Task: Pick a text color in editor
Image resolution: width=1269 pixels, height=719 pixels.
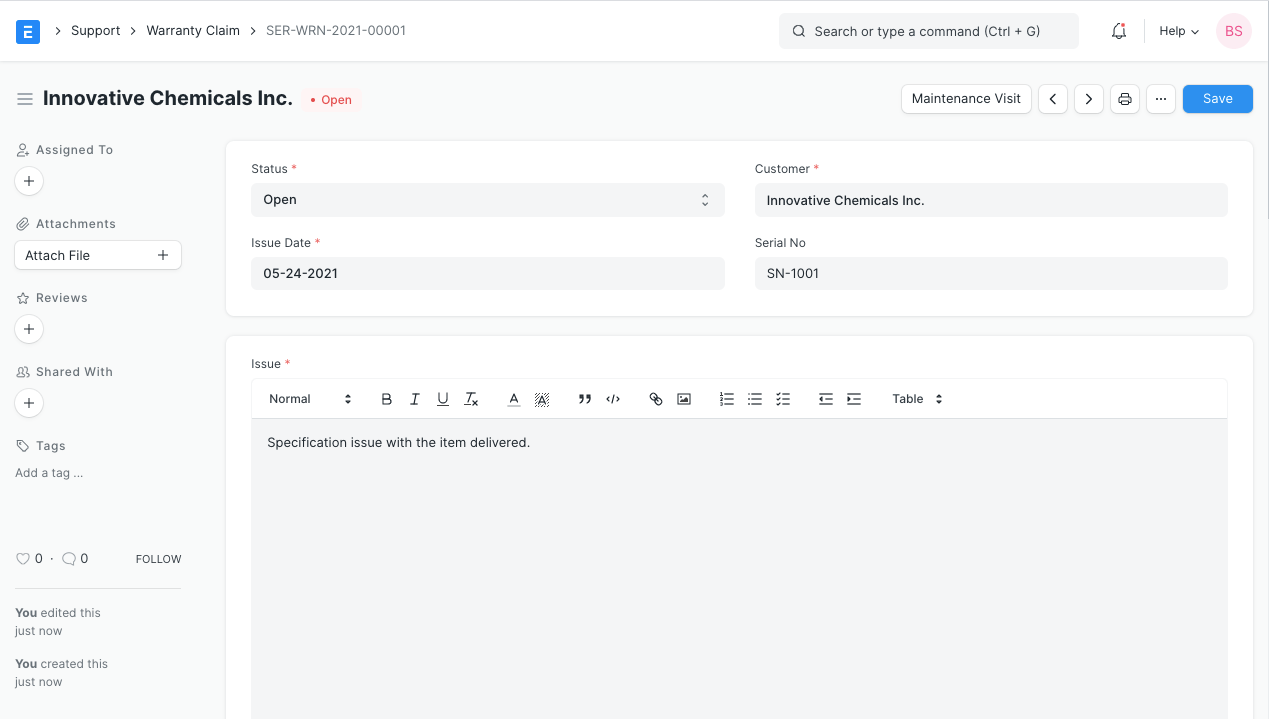Action: pyautogui.click(x=514, y=399)
